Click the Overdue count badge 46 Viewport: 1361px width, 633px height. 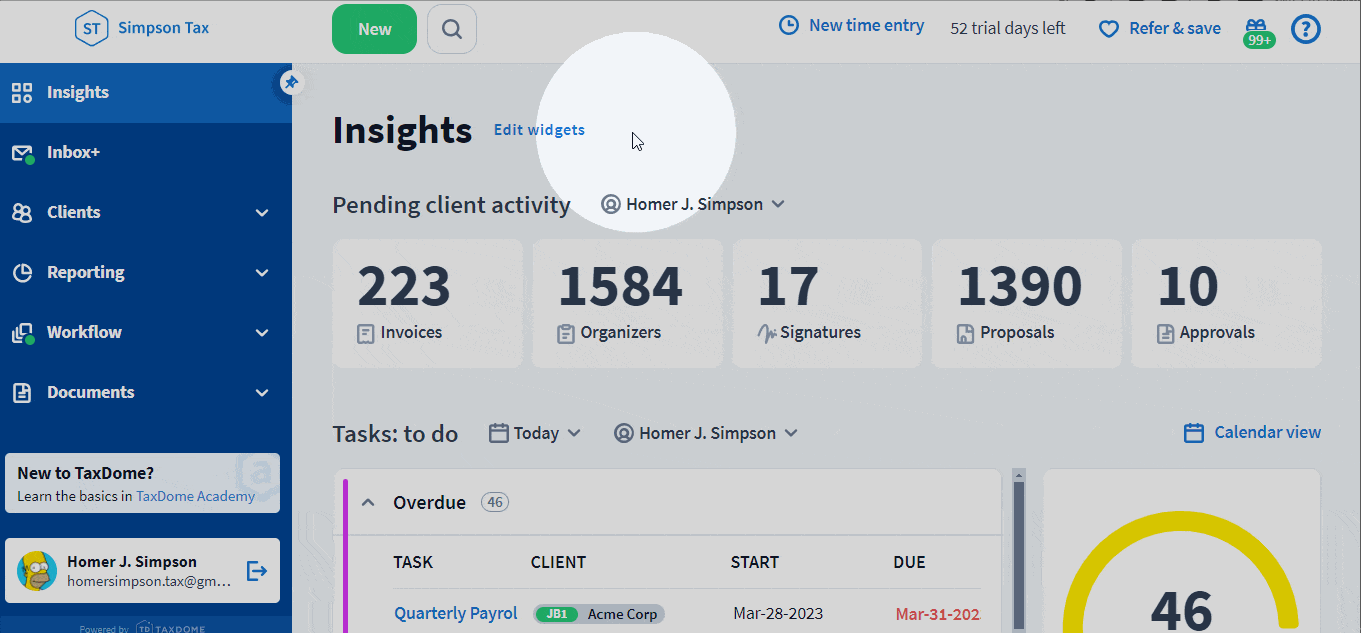(495, 502)
